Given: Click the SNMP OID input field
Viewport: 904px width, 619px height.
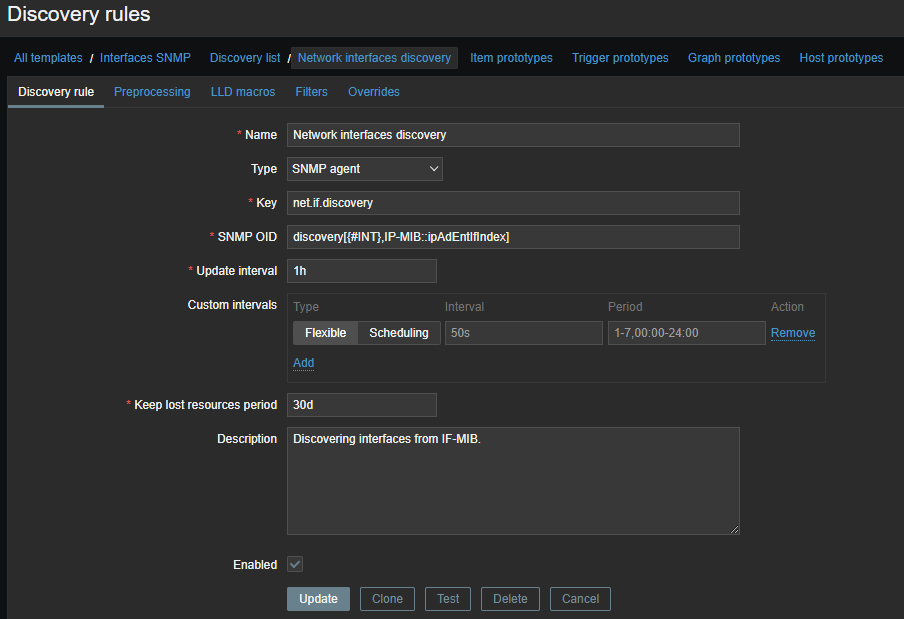Looking at the screenshot, I should click(513, 237).
